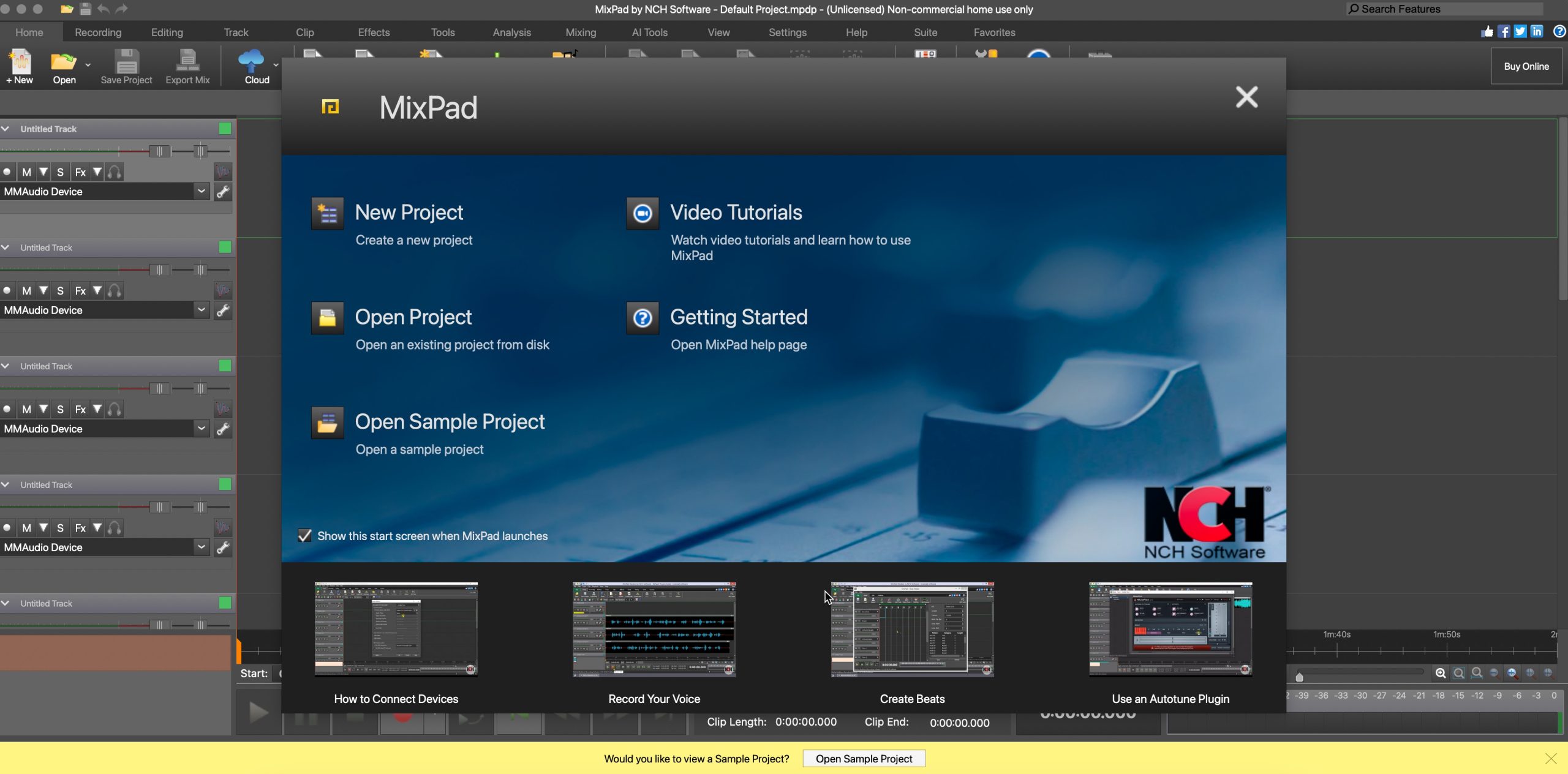Open mute options arrow on second track
The image size is (1568, 774).
coord(43,290)
